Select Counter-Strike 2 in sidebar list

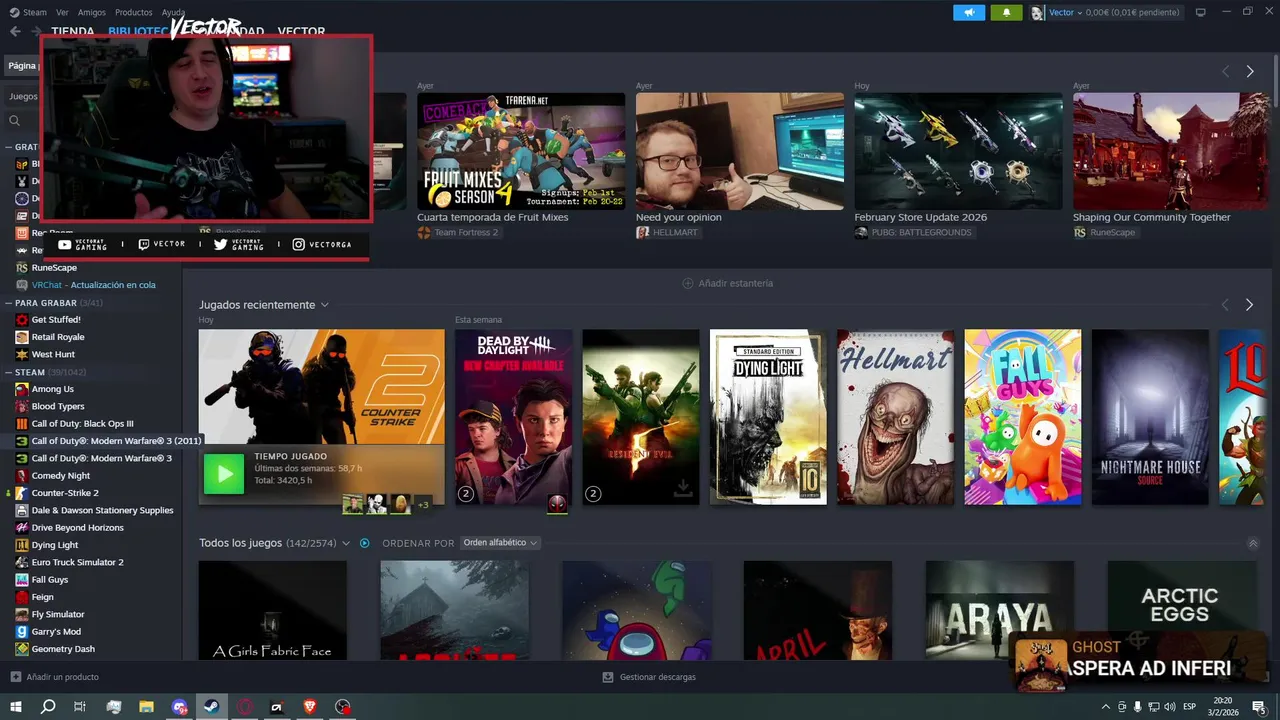(x=65, y=493)
